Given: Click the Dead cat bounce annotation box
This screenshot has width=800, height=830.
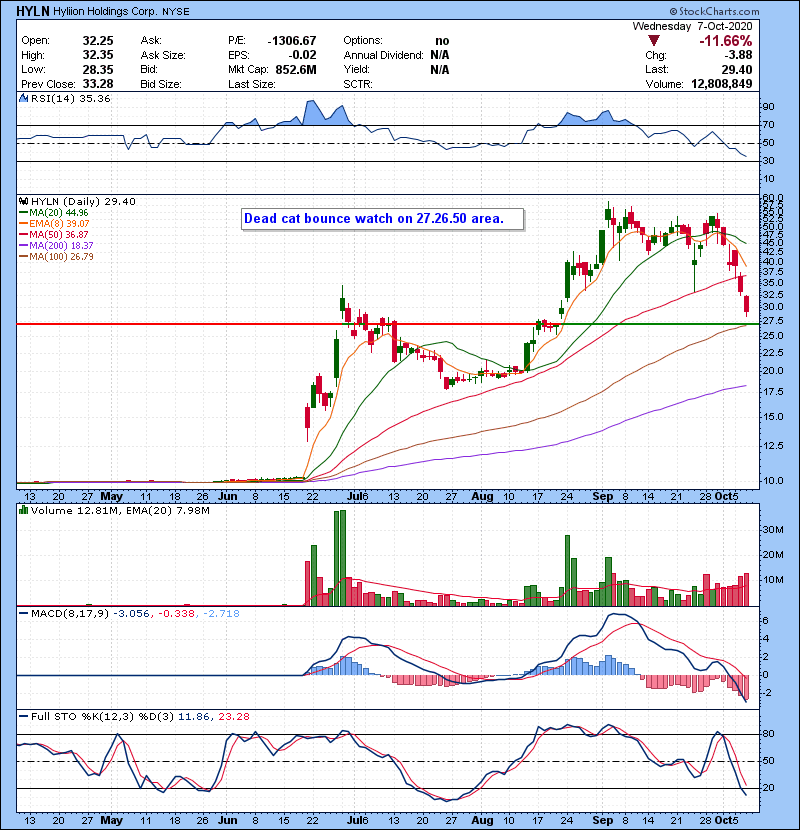Looking at the screenshot, I should click(x=382, y=219).
